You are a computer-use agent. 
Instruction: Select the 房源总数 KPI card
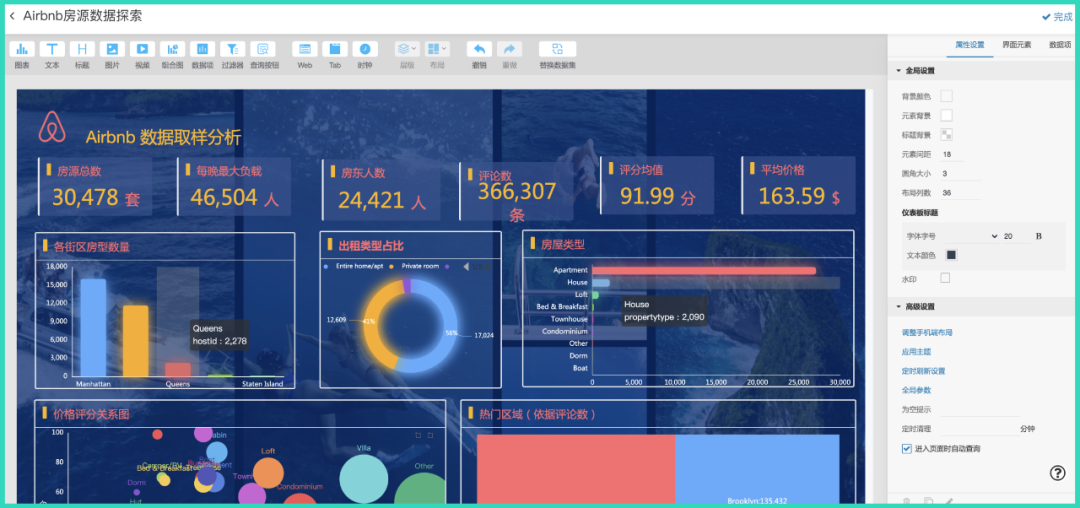click(96, 187)
